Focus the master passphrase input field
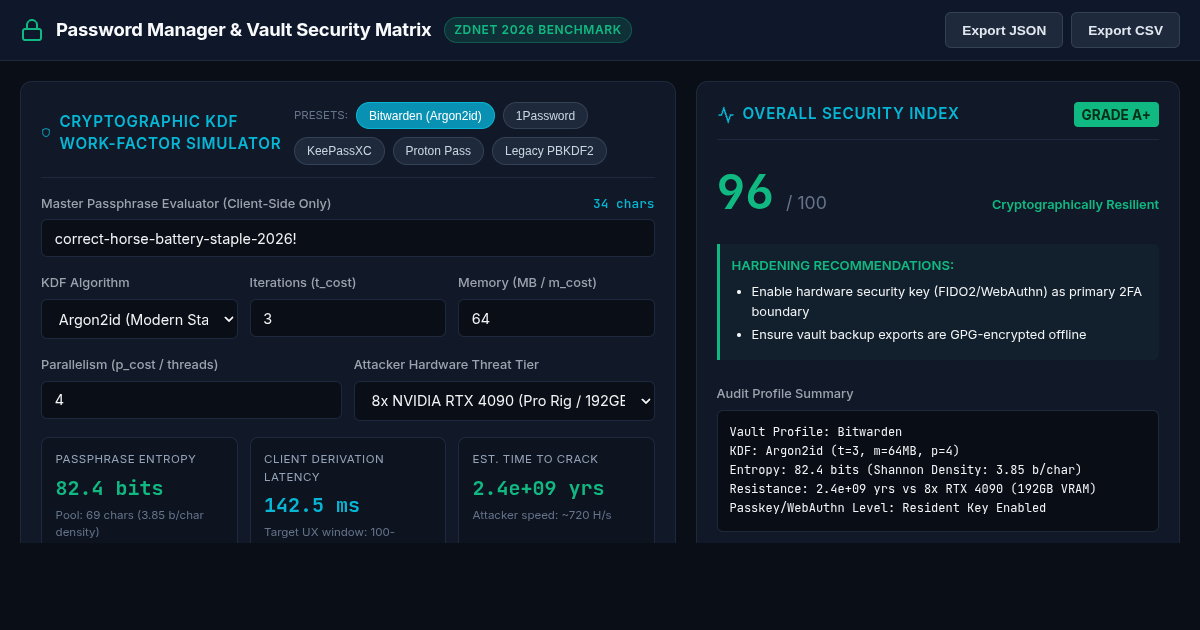The image size is (1200, 630). [348, 238]
